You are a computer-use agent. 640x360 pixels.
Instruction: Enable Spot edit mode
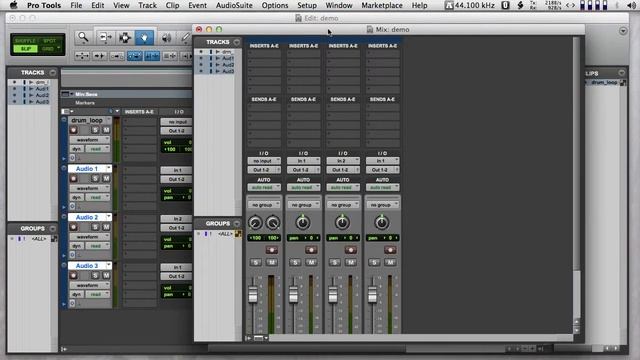point(49,41)
